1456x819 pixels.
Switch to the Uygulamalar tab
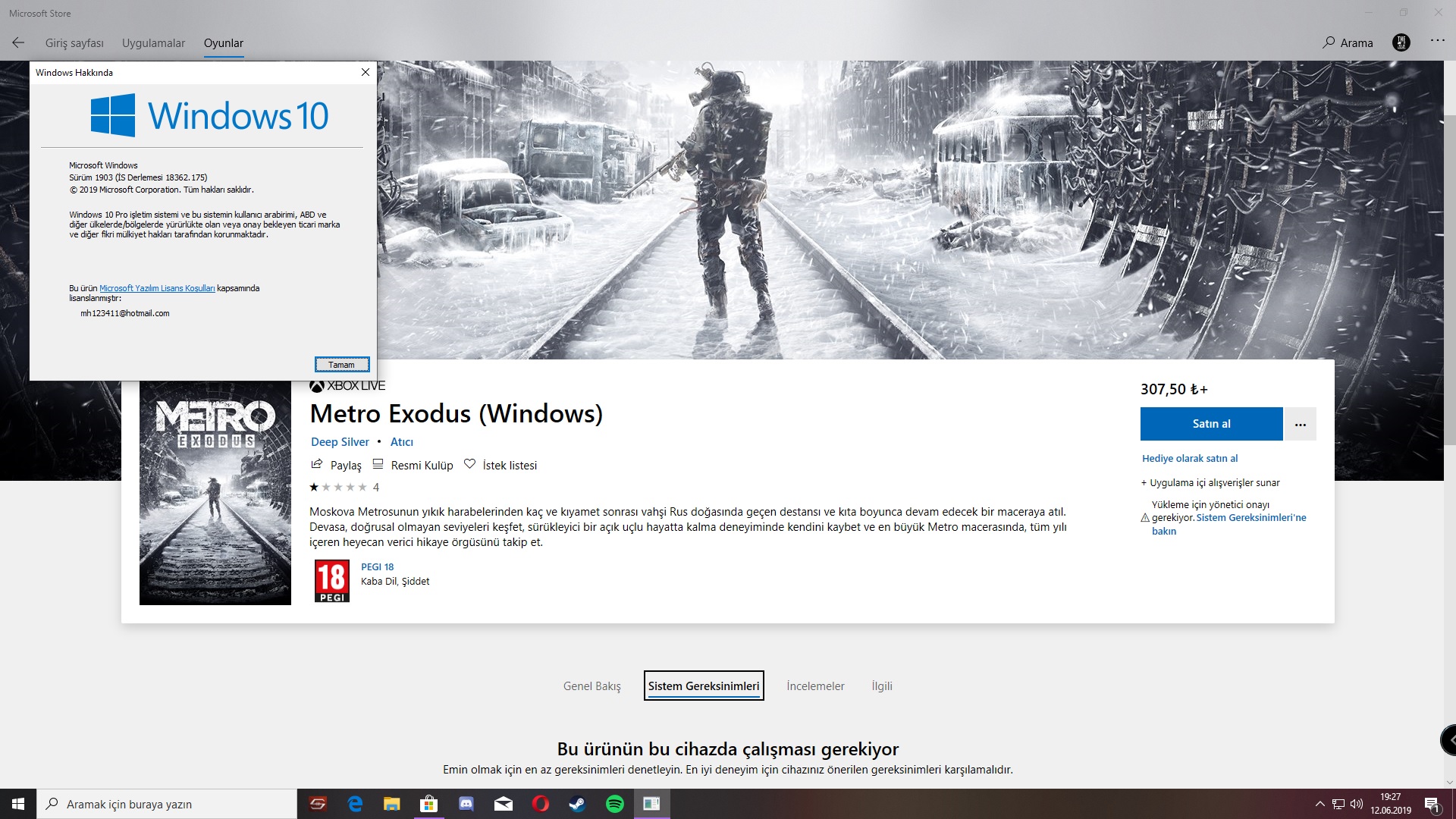pos(153,43)
